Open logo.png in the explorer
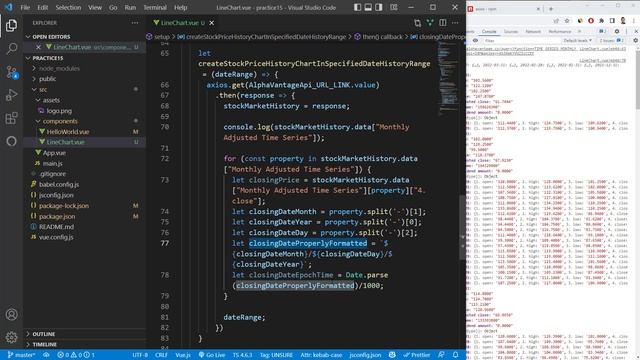This screenshot has width=640, height=360. (85, 111)
